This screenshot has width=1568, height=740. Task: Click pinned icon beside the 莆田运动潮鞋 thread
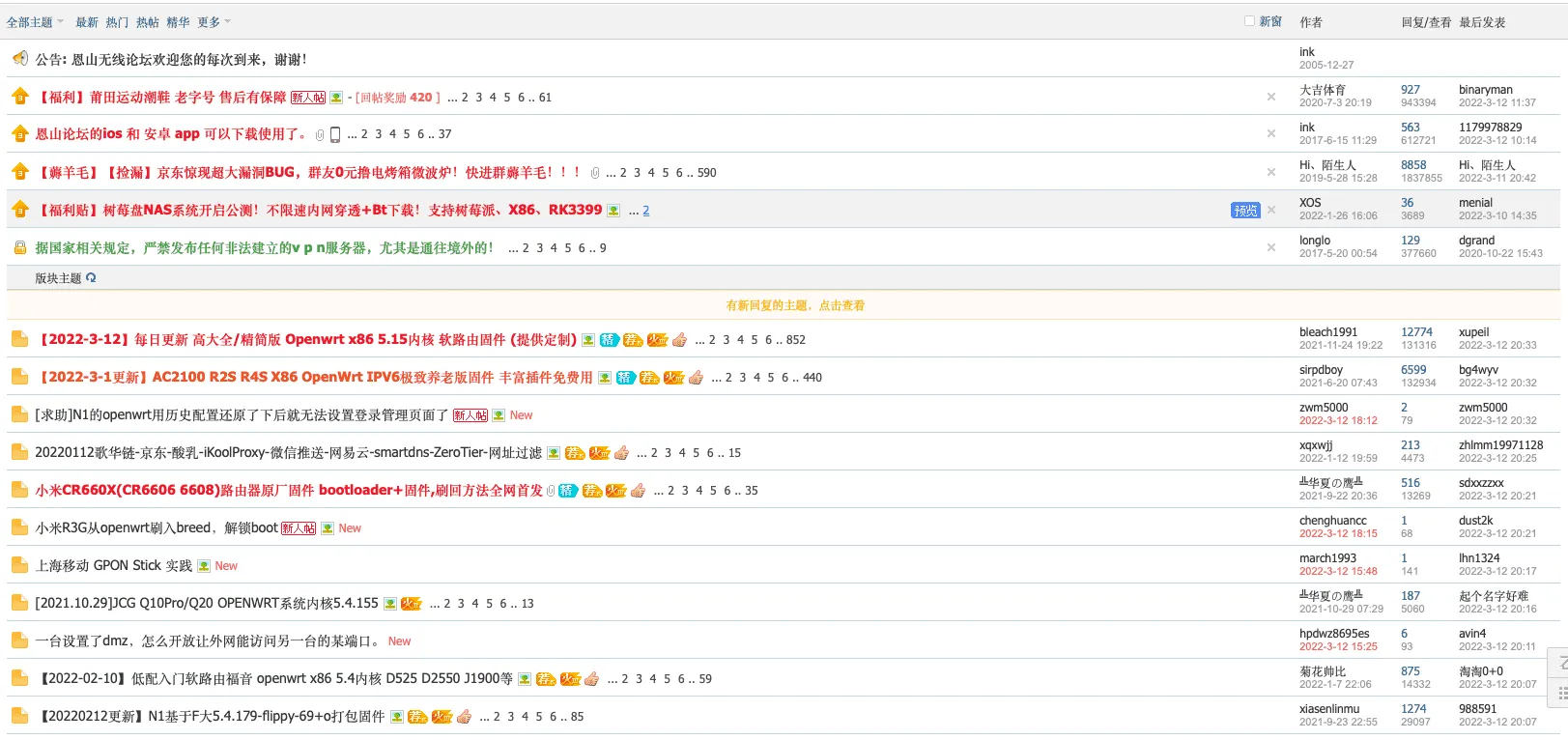pyautogui.click(x=19, y=97)
